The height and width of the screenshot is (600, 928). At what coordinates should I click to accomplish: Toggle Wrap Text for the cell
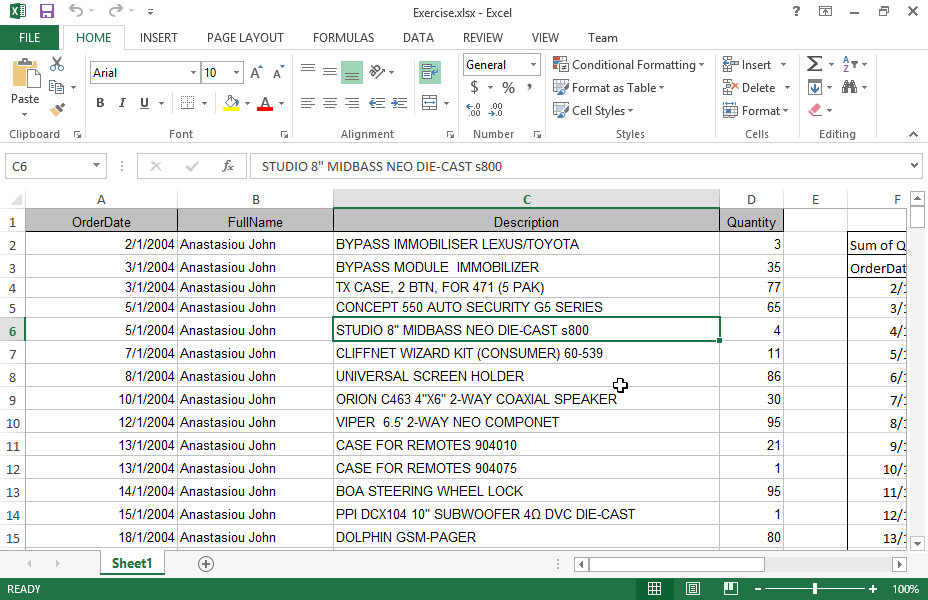tap(430, 72)
